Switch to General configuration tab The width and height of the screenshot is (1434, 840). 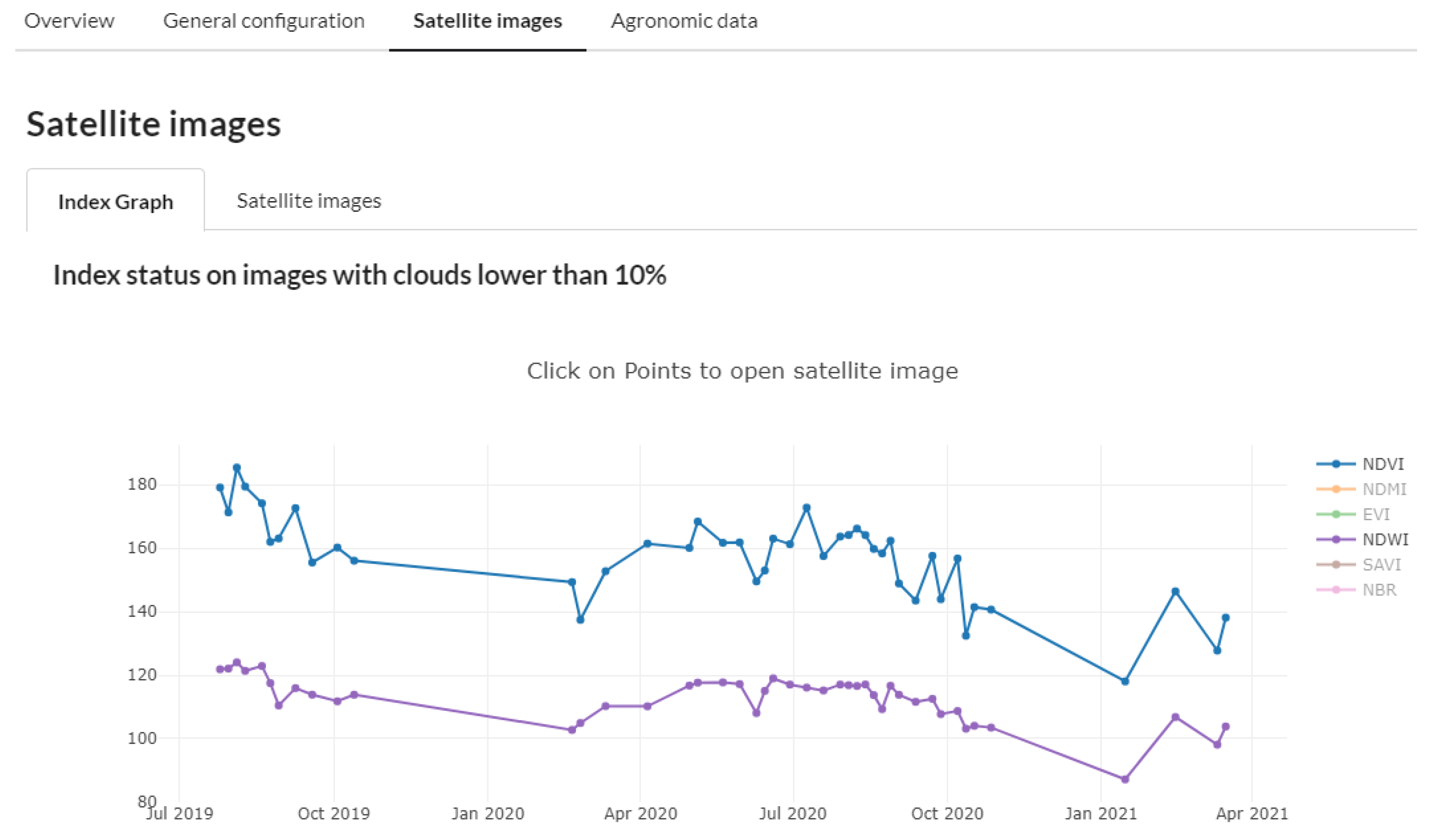264,21
